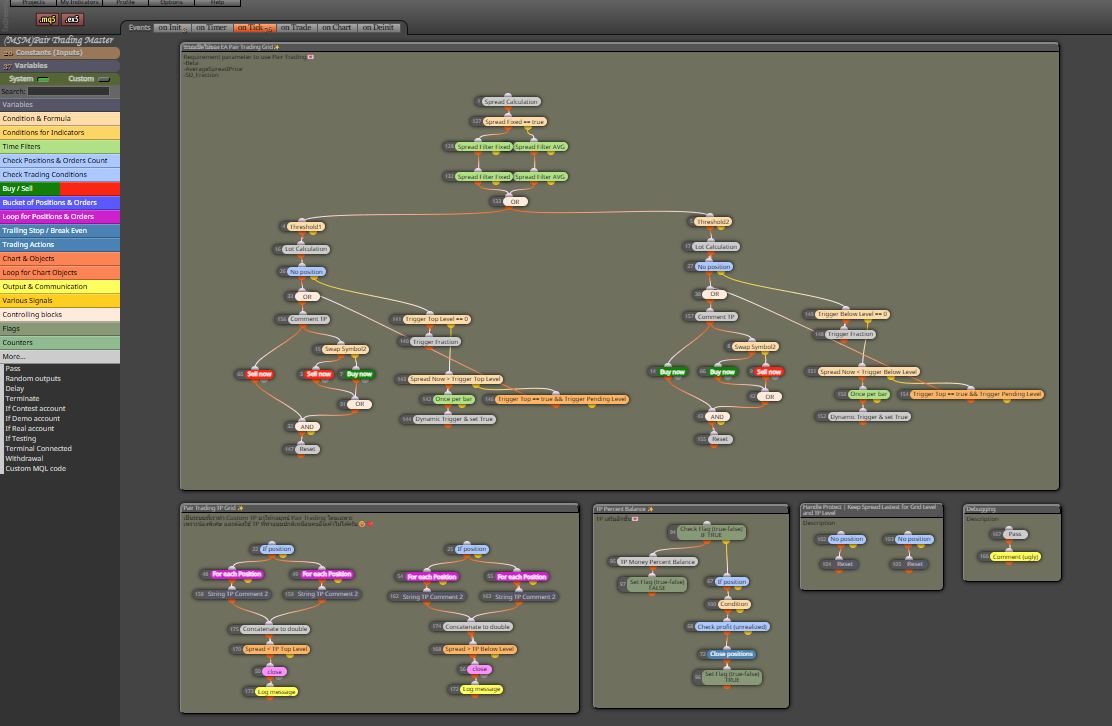Select the on Tick events tab
This screenshot has height=726, width=1112.
coord(254,28)
